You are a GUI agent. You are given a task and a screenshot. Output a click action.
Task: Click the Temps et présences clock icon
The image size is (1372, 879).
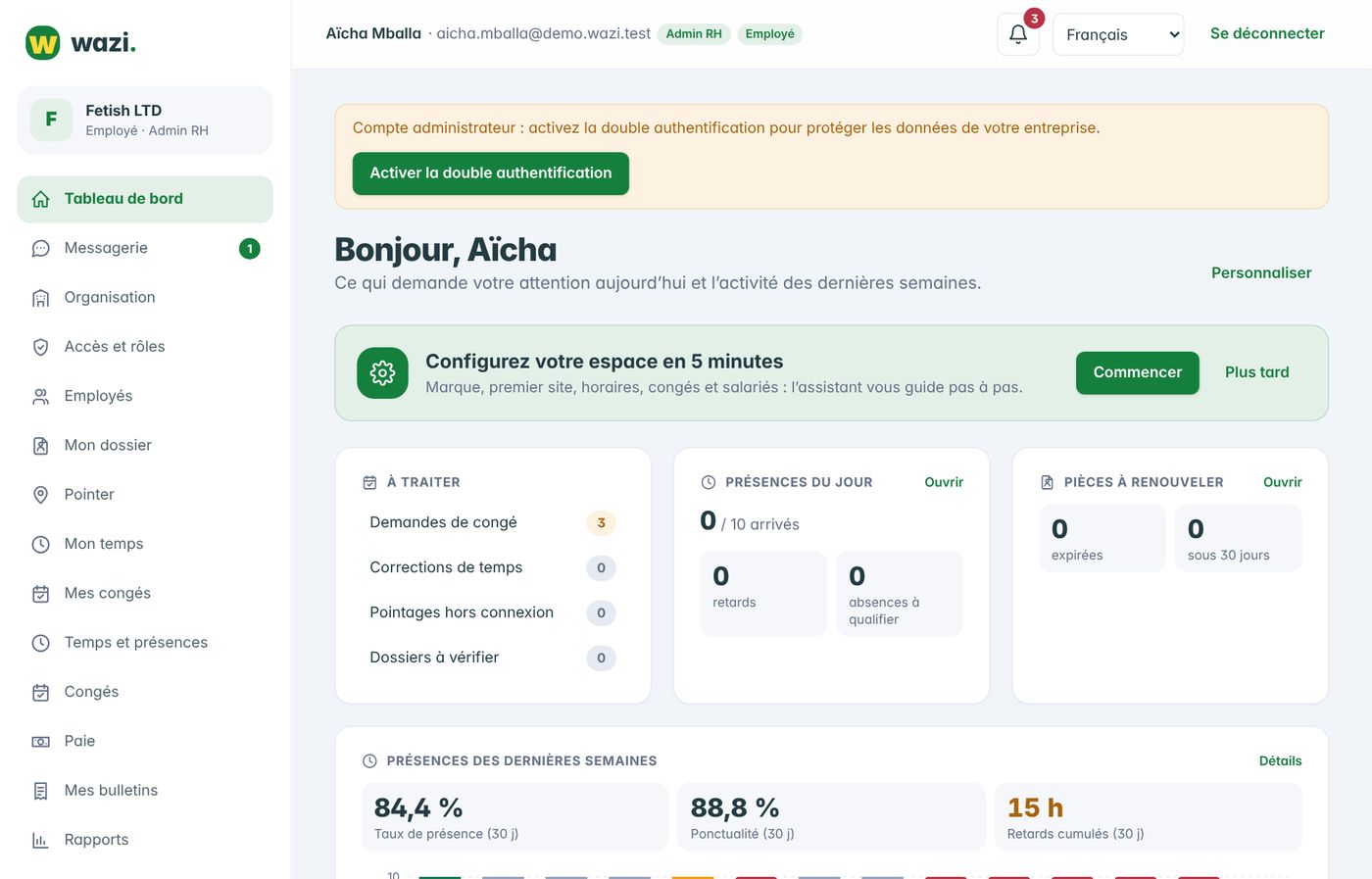[x=40, y=643]
